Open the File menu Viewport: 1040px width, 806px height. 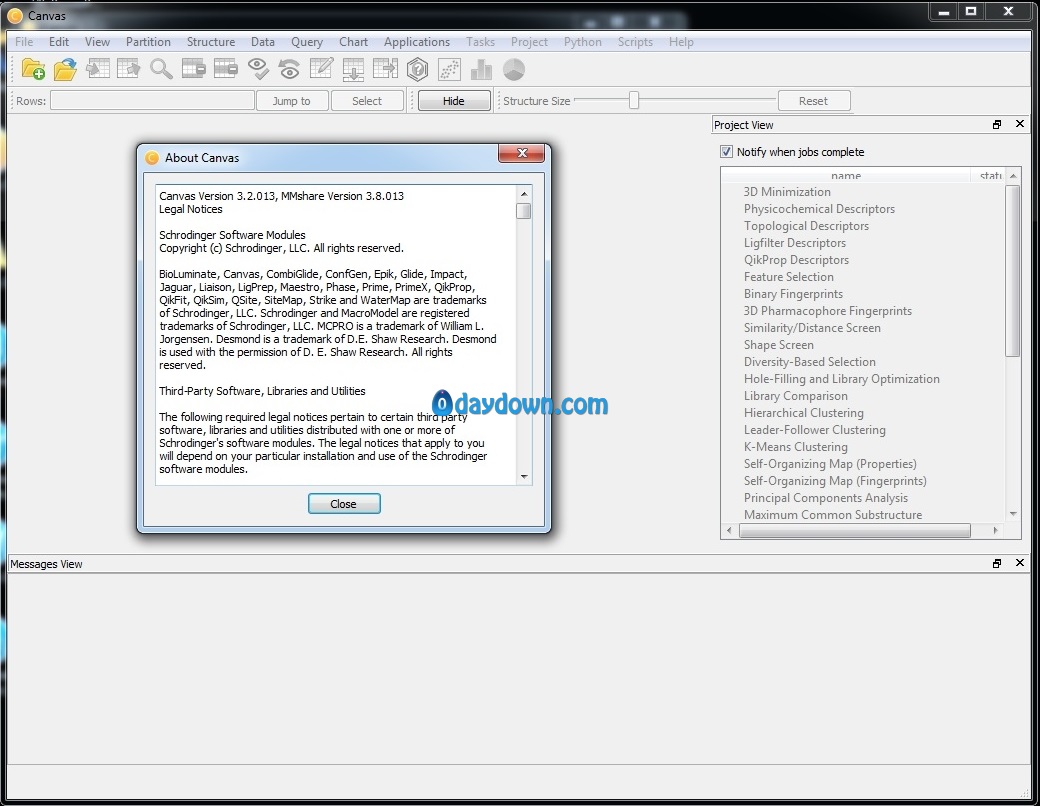[x=24, y=42]
